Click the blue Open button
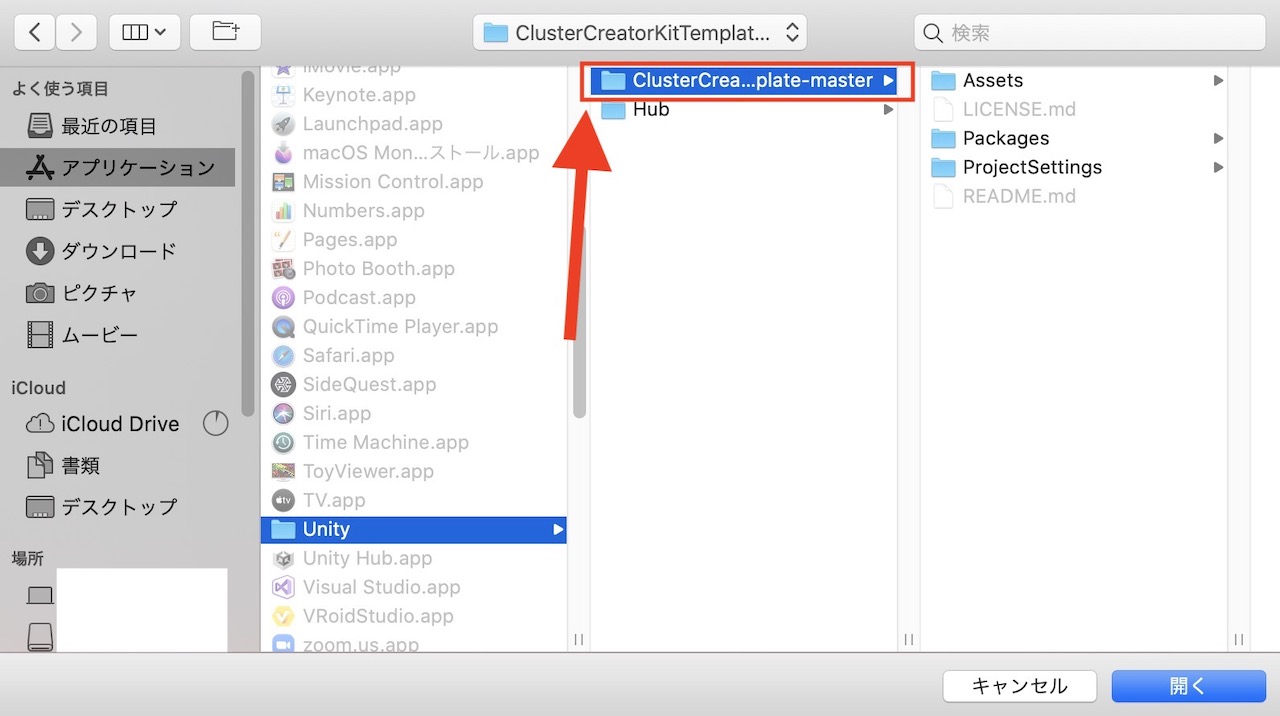Viewport: 1280px width, 716px height. 1188,686
